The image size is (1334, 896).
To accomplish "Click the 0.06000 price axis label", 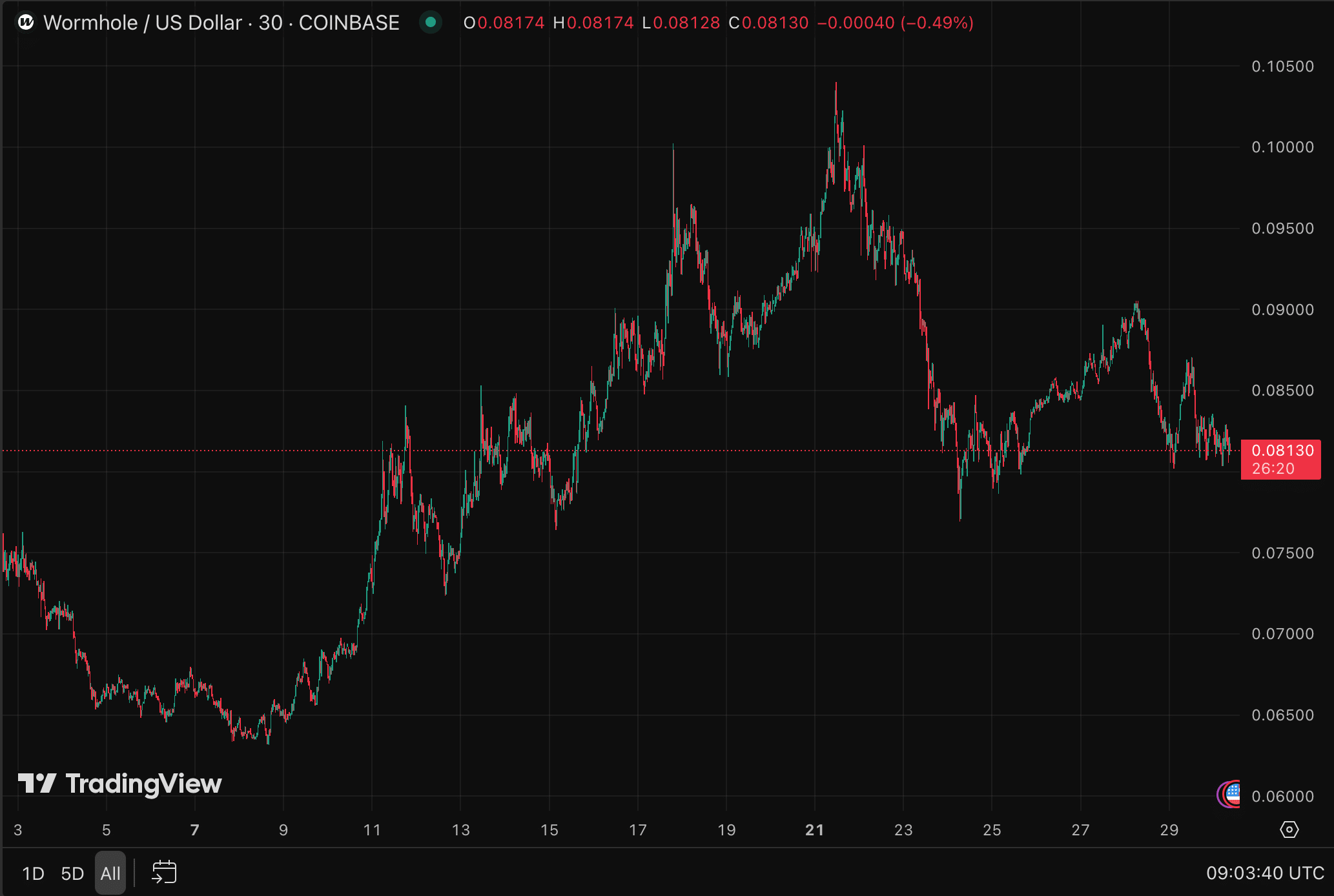I will 1282,797.
